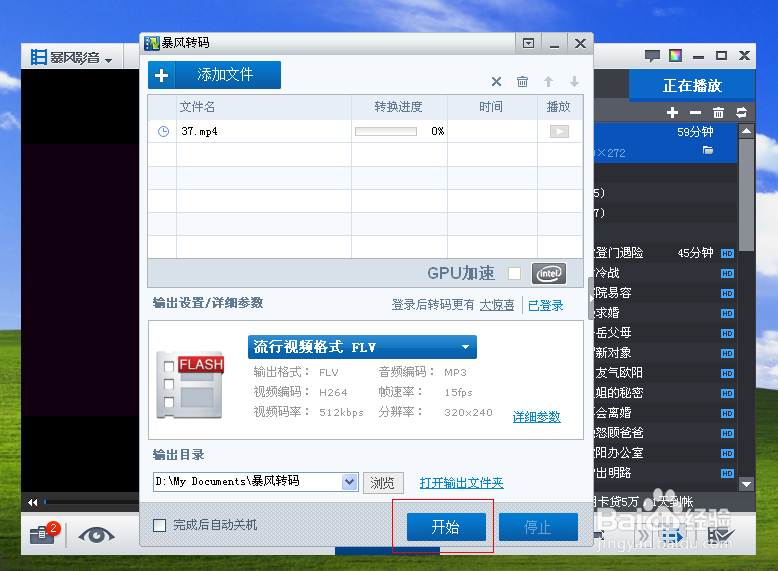Click the 时间 column header
Screen dimensions: 778x571
[492, 107]
